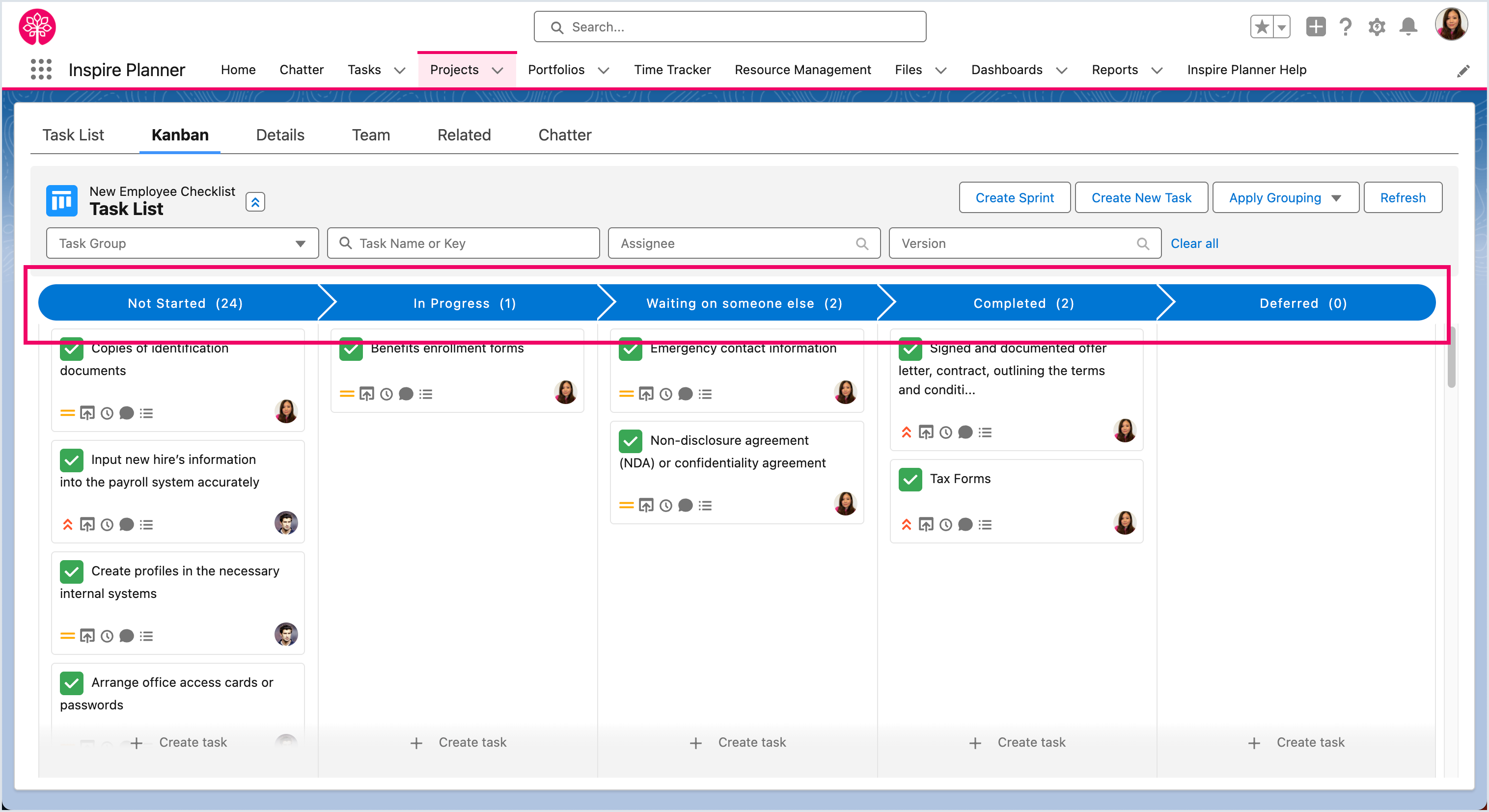
Task: Focus the Task Name or Key filter
Action: pos(464,244)
